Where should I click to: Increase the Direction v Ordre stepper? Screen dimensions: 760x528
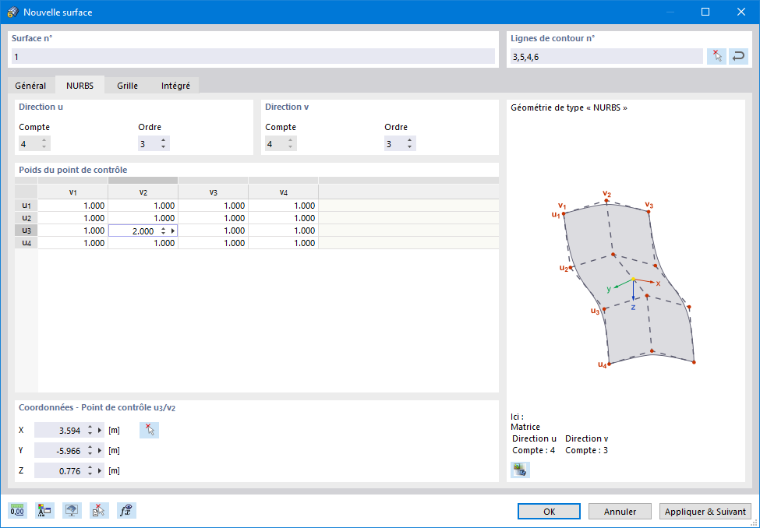pyautogui.click(x=410, y=141)
